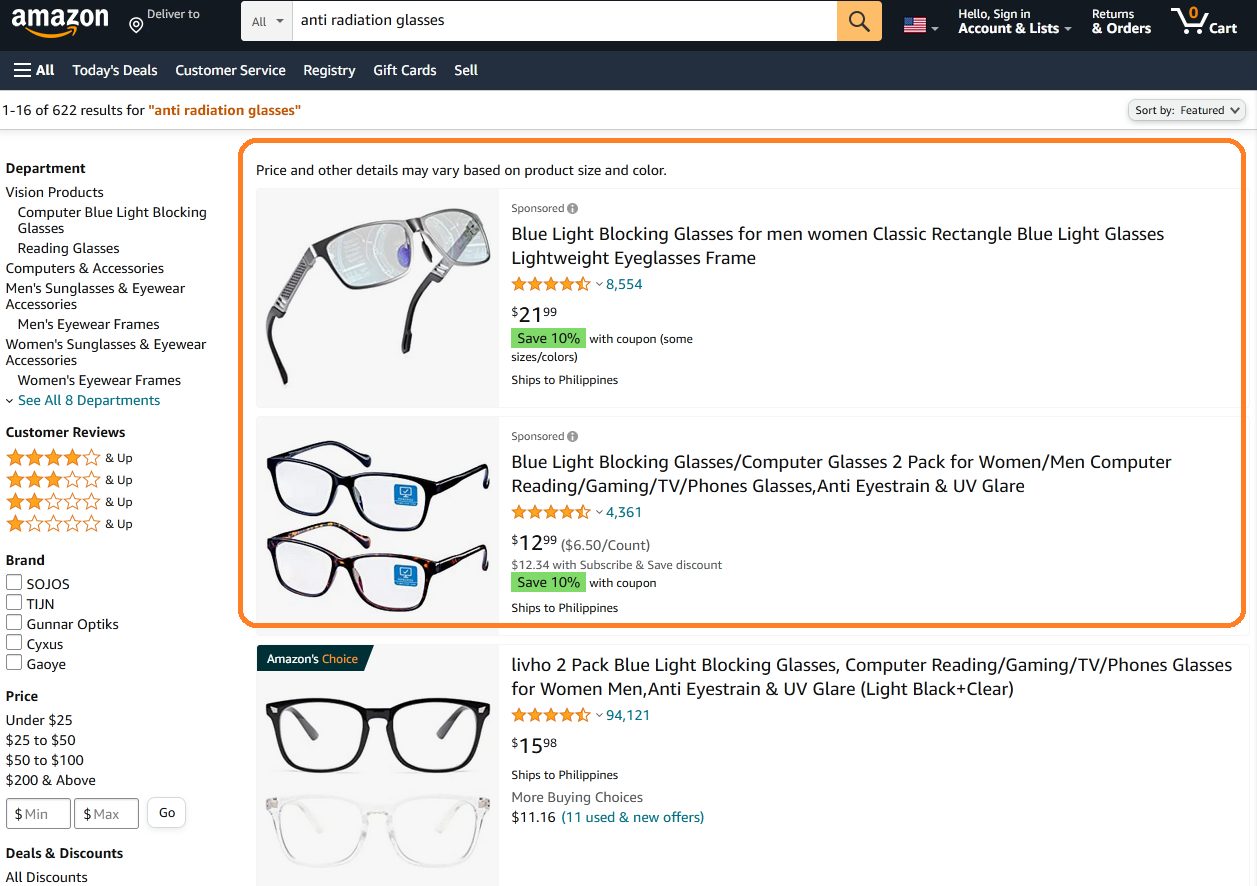Image resolution: width=1257 pixels, height=886 pixels.
Task: Expand See All 8 Departments
Action: coord(88,400)
